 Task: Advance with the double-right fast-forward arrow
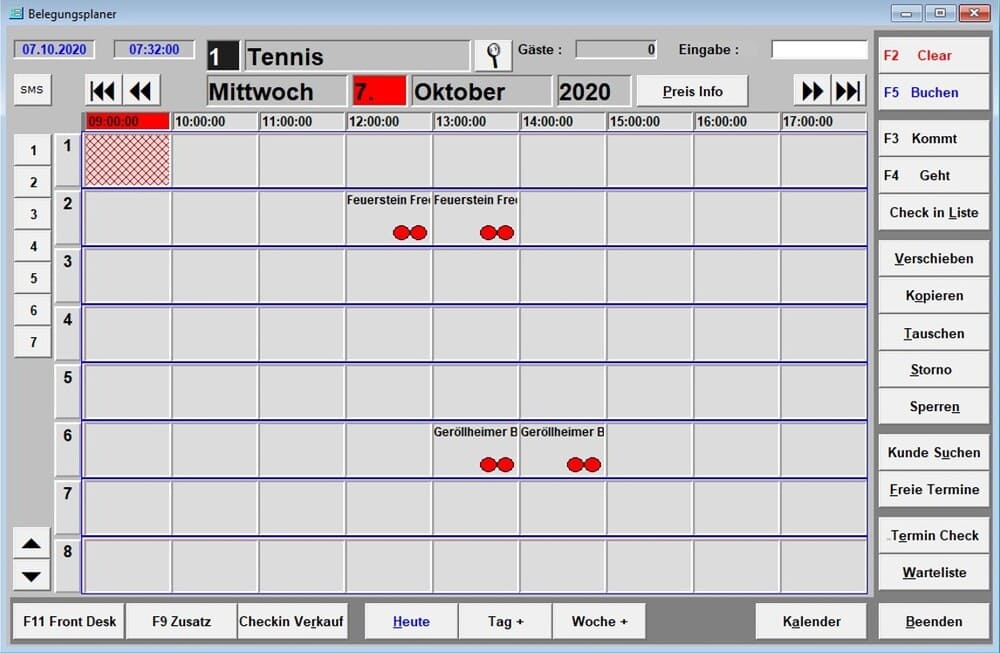[x=812, y=91]
